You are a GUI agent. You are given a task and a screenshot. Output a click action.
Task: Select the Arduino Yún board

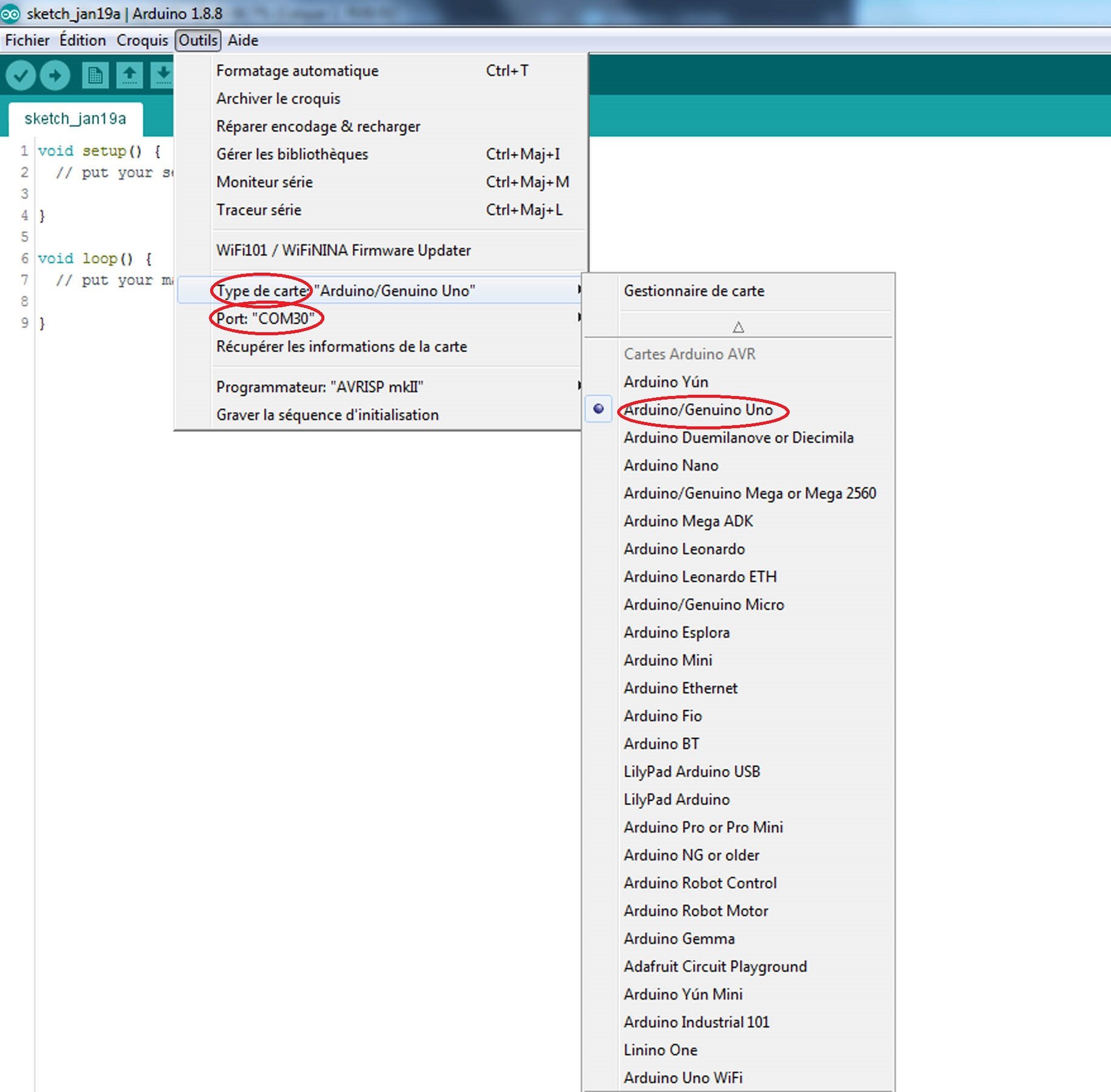point(739,381)
